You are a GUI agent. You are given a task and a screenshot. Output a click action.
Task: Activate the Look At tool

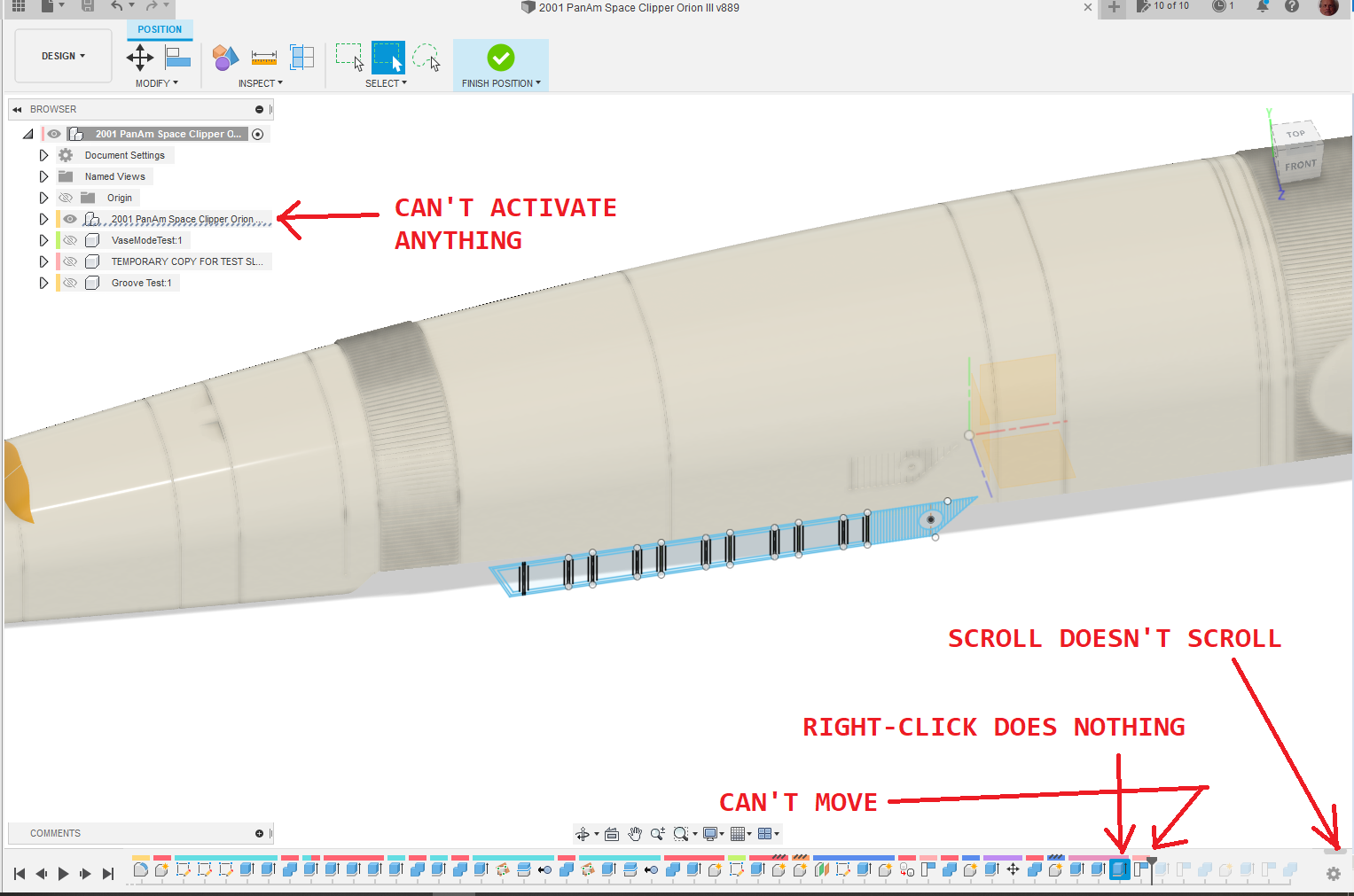pyautogui.click(x=612, y=834)
